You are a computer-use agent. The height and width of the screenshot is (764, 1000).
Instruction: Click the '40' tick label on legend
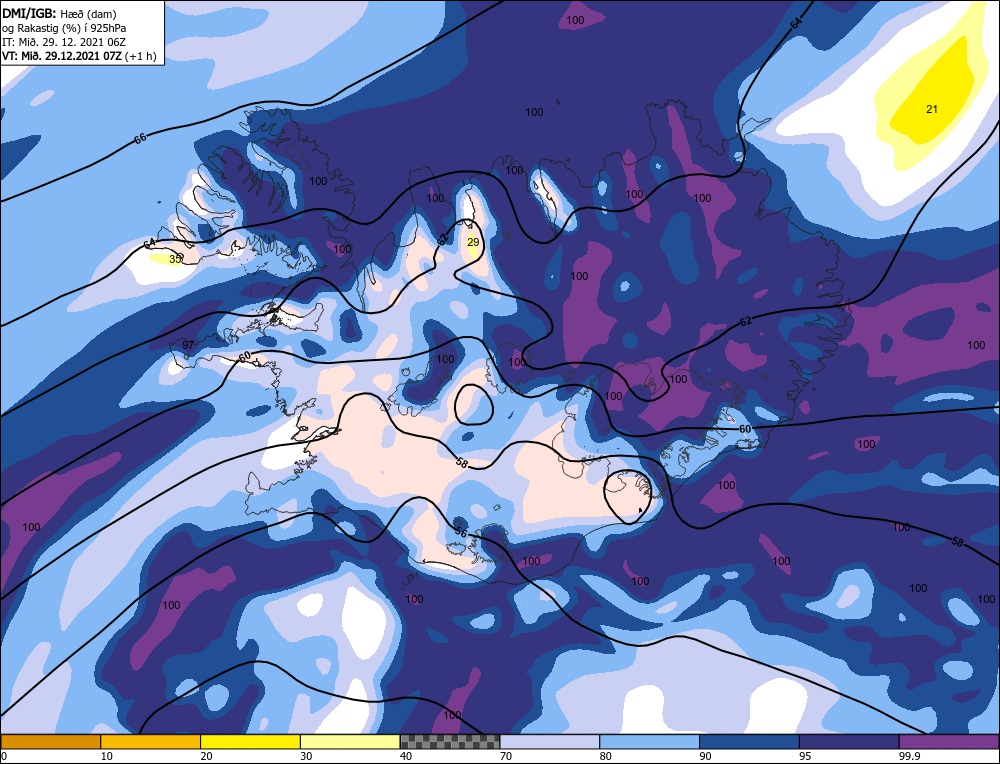[x=406, y=756]
